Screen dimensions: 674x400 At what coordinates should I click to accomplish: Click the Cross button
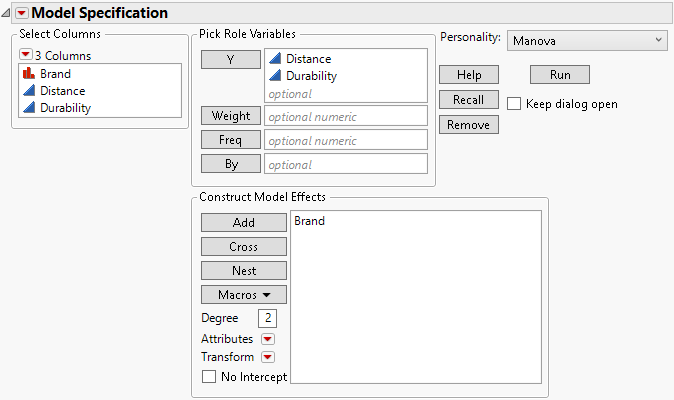(244, 247)
